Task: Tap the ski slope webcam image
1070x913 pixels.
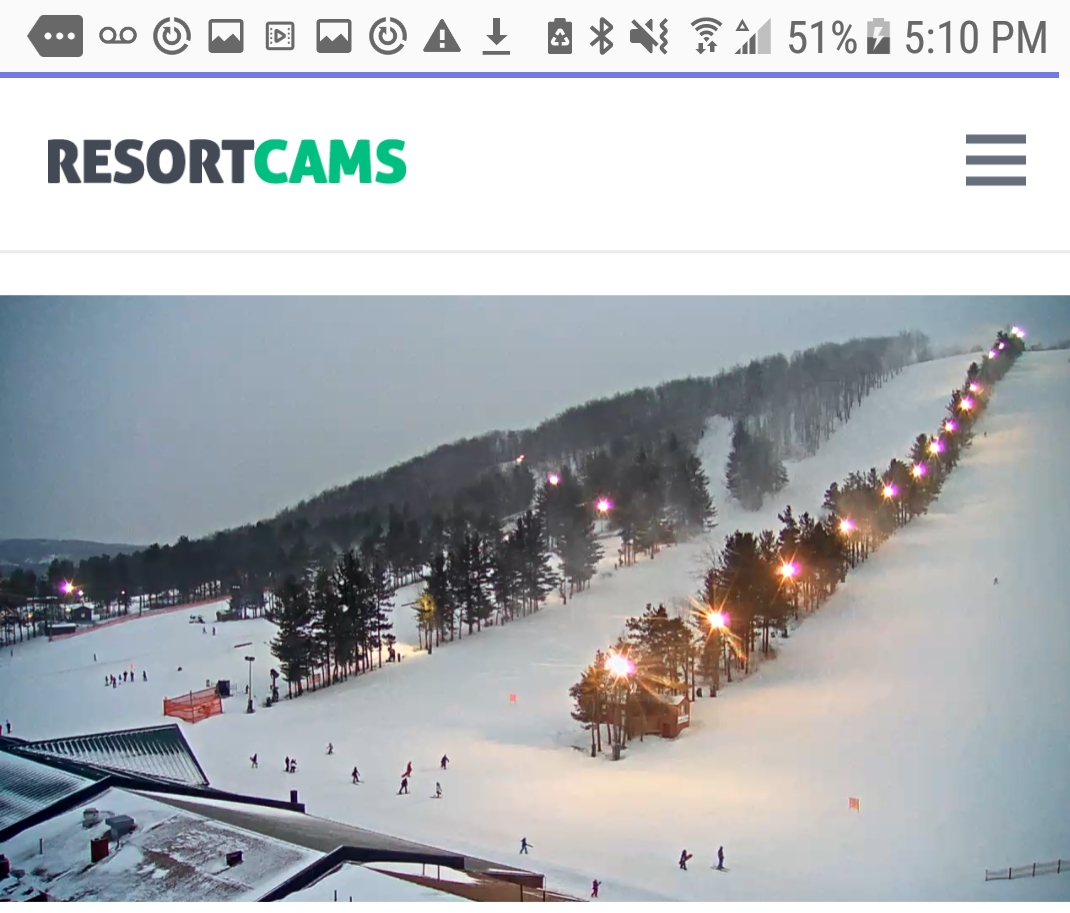Action: click(x=535, y=598)
